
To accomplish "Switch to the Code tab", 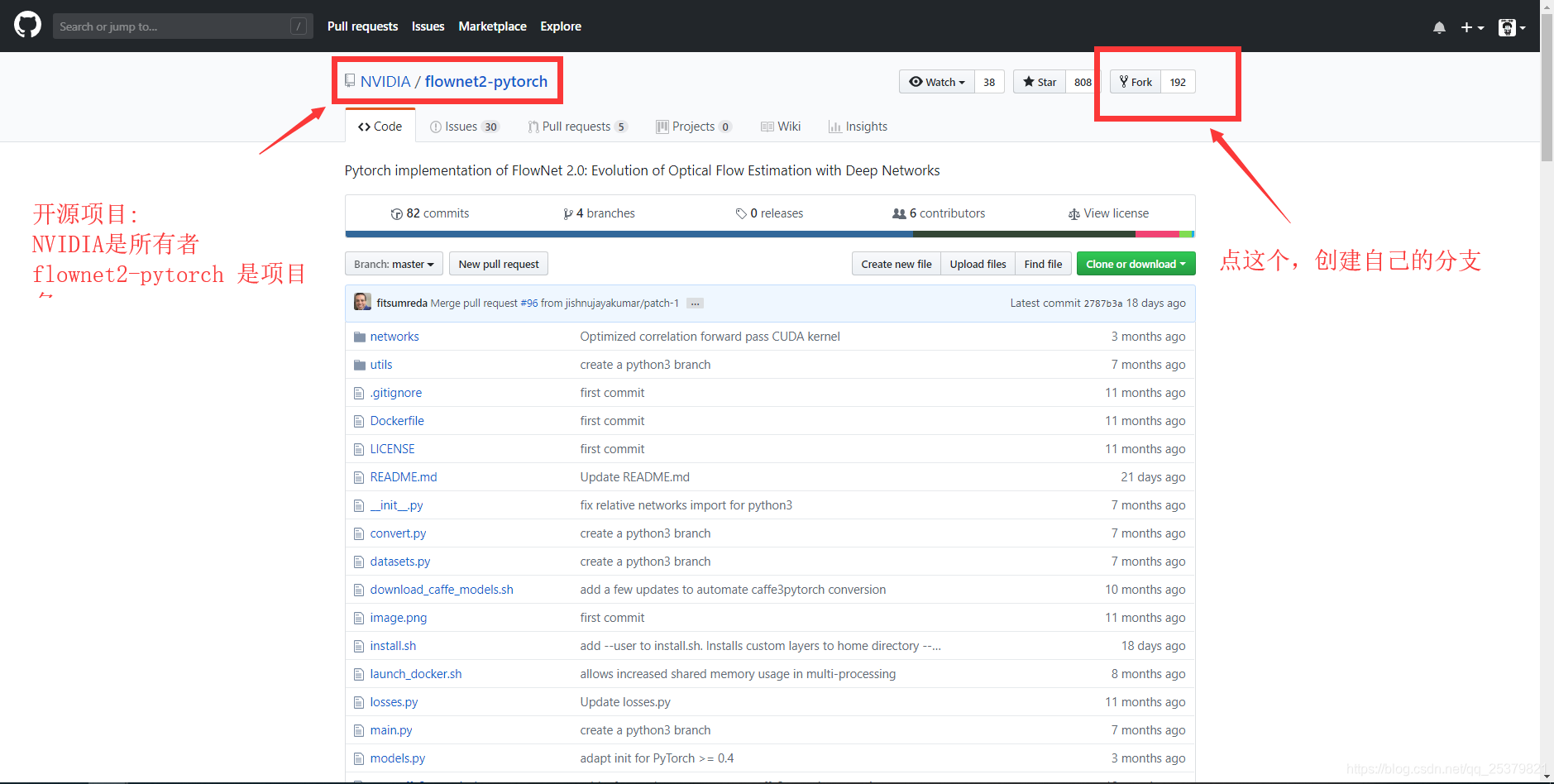I will pyautogui.click(x=380, y=126).
